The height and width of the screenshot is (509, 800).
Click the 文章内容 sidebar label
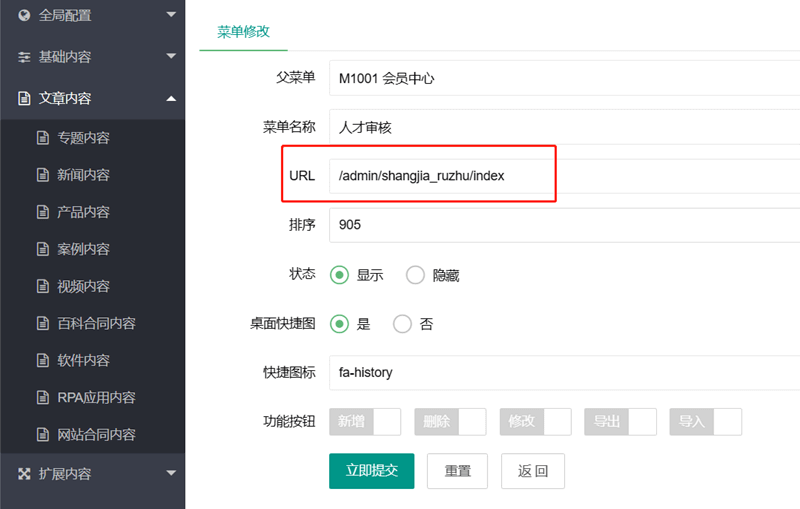(65, 98)
